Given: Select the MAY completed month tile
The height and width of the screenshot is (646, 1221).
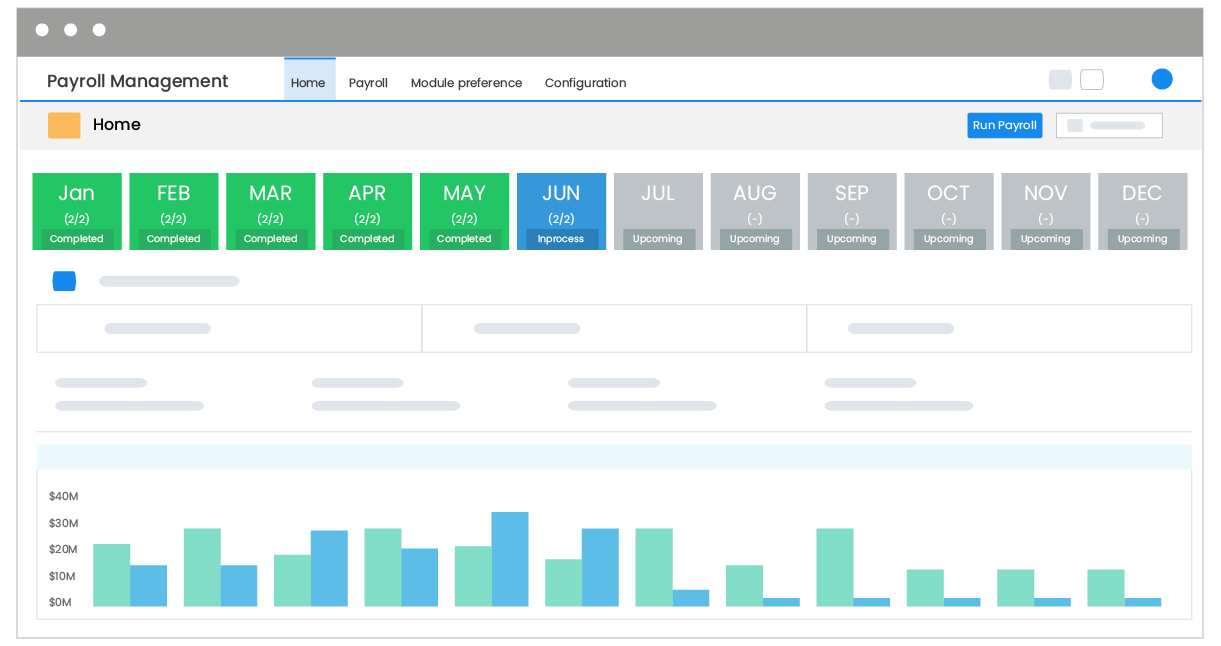Looking at the screenshot, I should tap(464, 211).
